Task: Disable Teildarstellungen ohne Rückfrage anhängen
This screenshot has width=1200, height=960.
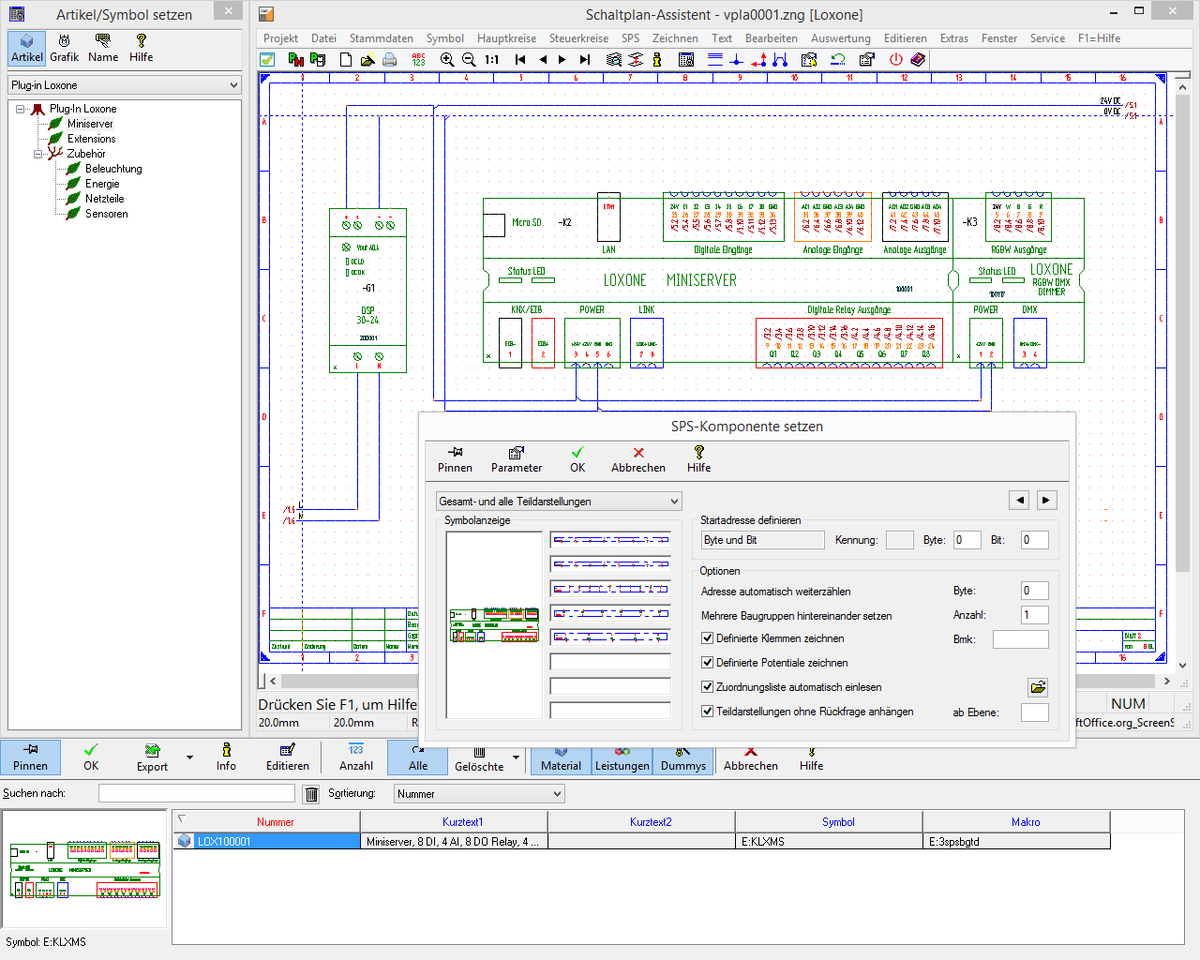Action: coord(708,712)
